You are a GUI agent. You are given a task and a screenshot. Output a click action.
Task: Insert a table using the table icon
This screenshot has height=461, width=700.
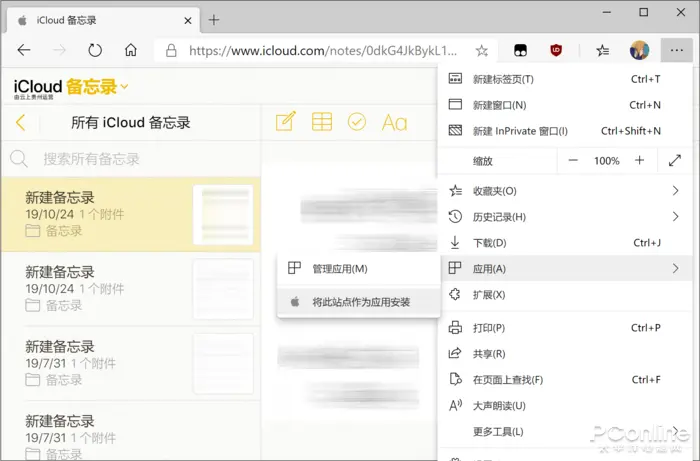click(x=321, y=121)
